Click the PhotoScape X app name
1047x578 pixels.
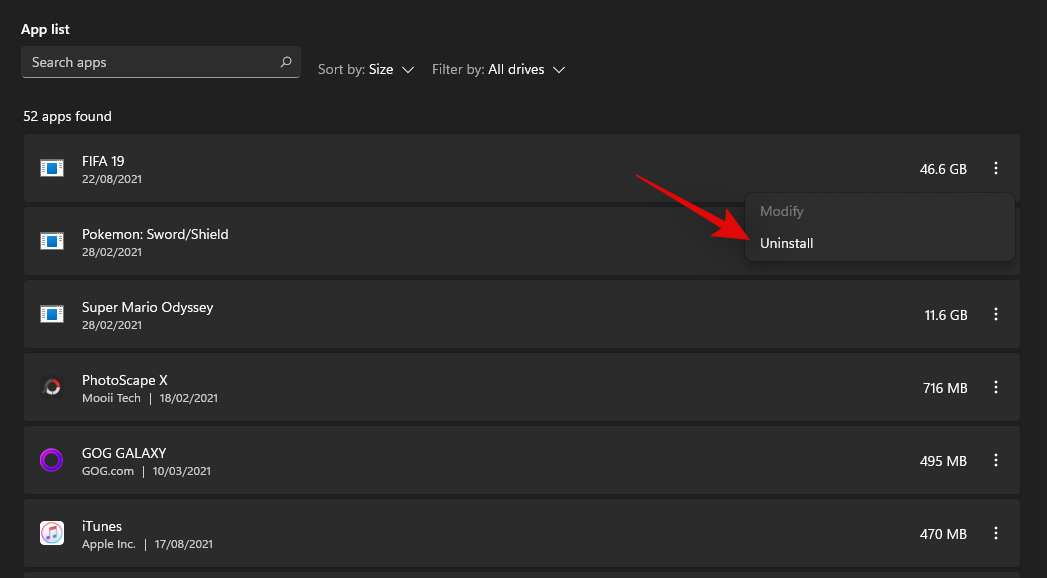pos(125,380)
